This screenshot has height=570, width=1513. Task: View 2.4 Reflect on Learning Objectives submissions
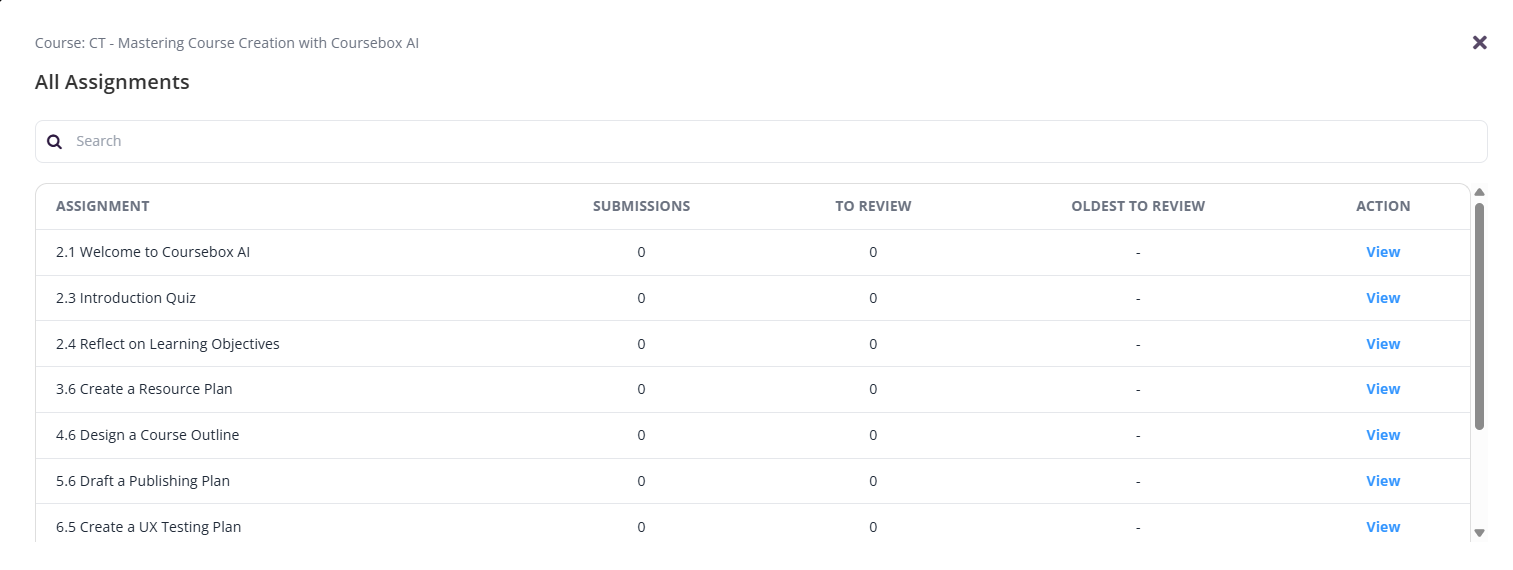(1382, 344)
